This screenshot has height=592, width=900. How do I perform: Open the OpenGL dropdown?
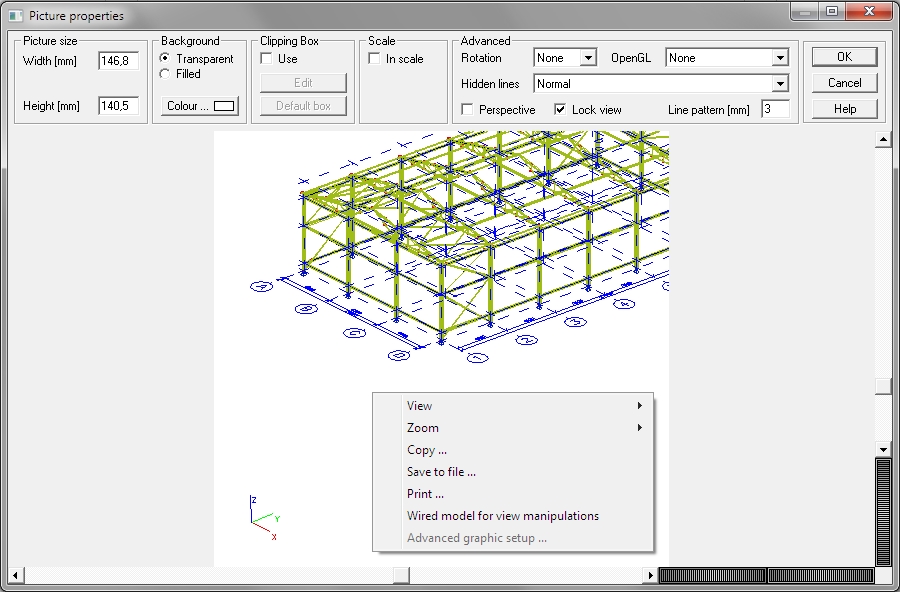(x=779, y=59)
